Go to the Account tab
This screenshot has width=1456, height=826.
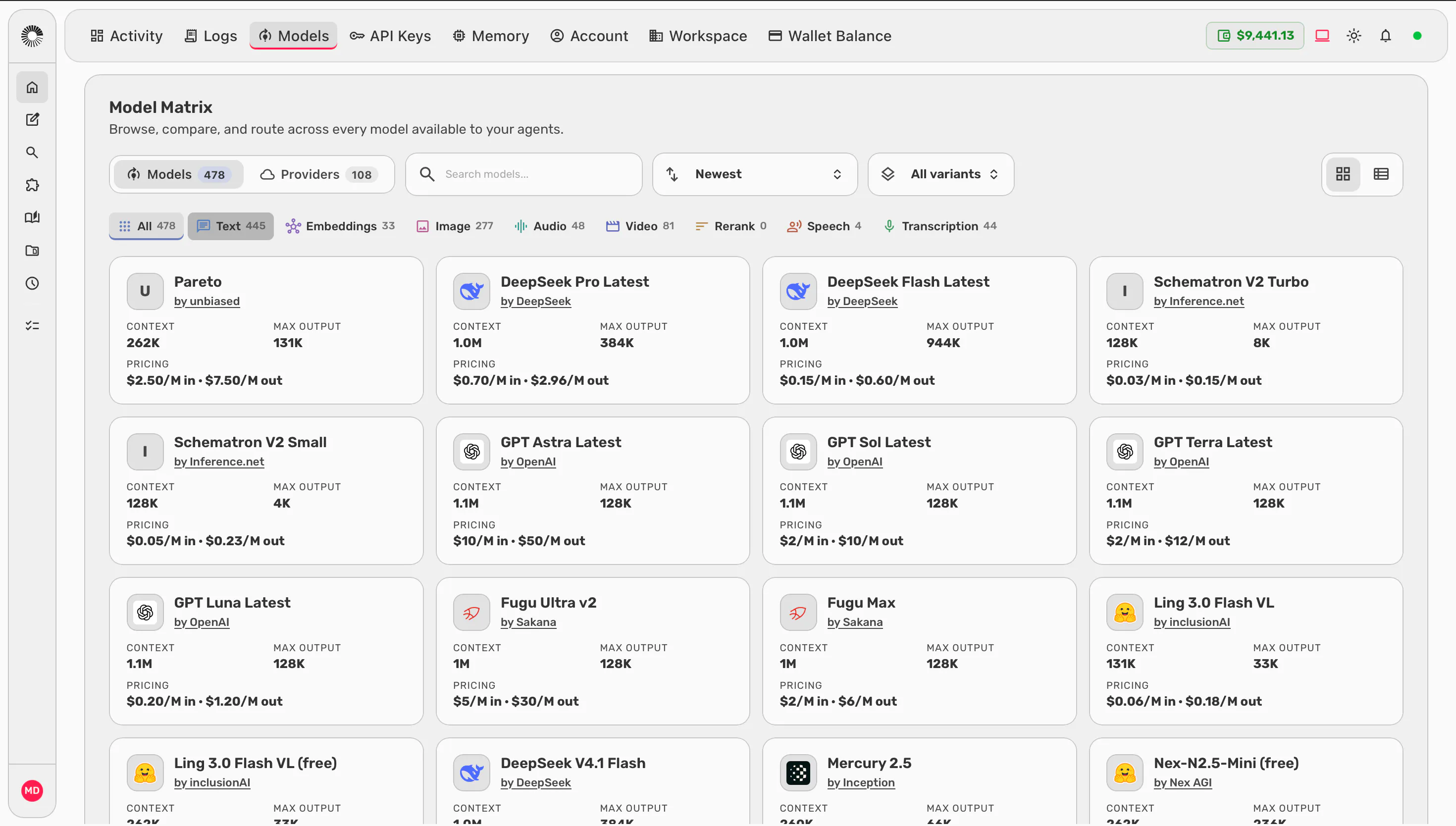pyautogui.click(x=589, y=36)
